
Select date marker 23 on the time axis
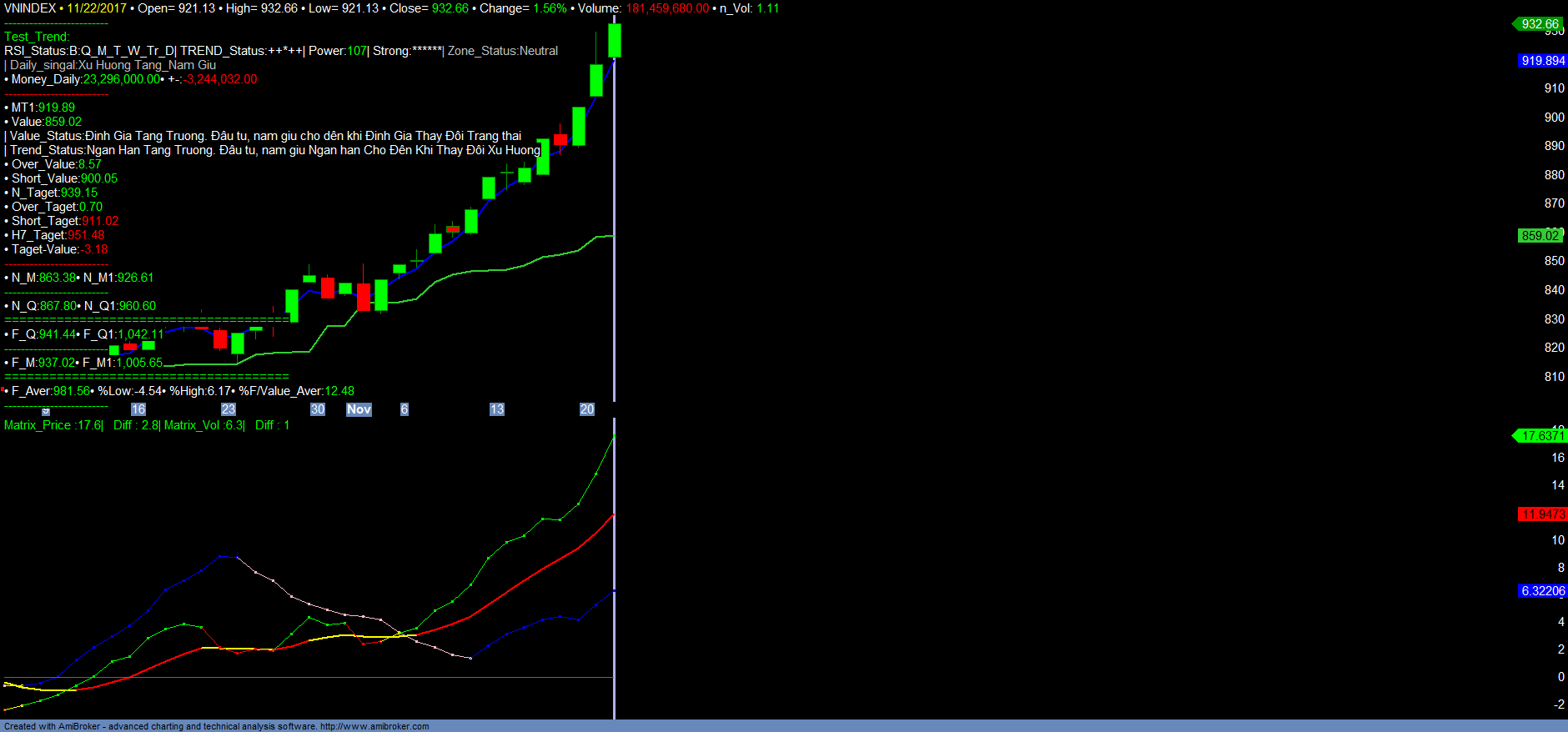pyautogui.click(x=229, y=409)
